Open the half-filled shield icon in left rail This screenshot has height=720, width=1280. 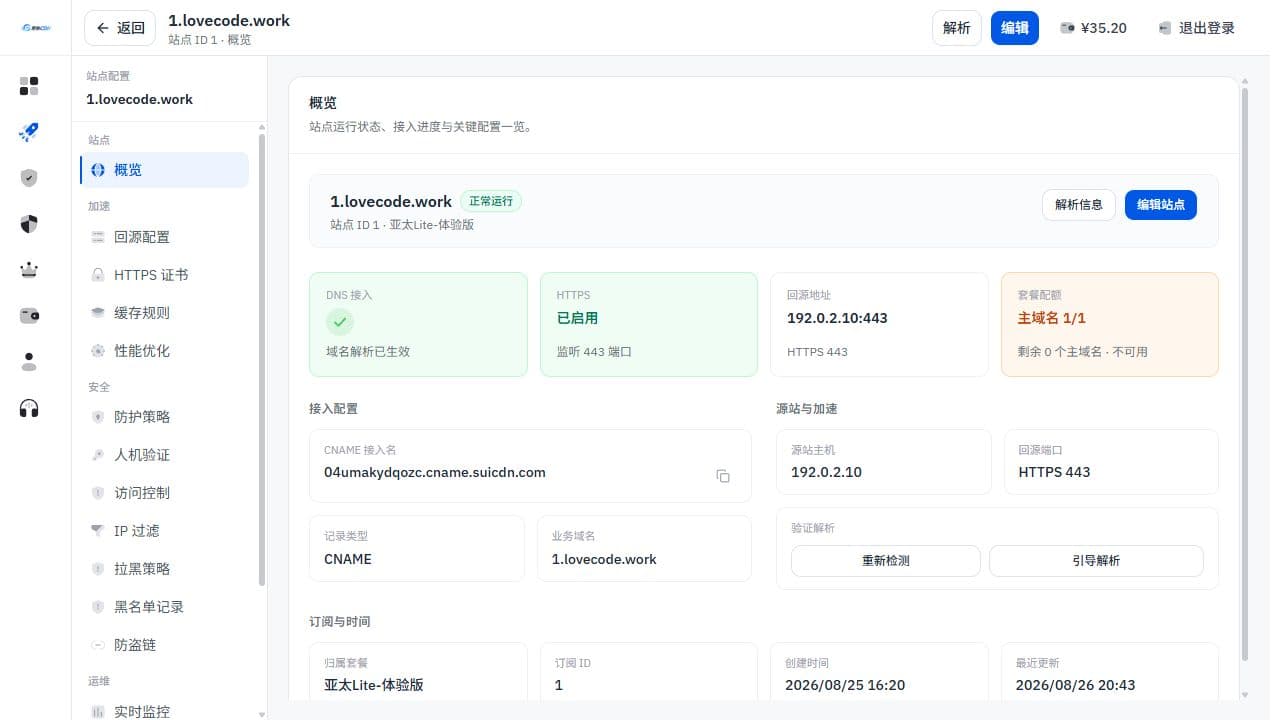tap(29, 224)
